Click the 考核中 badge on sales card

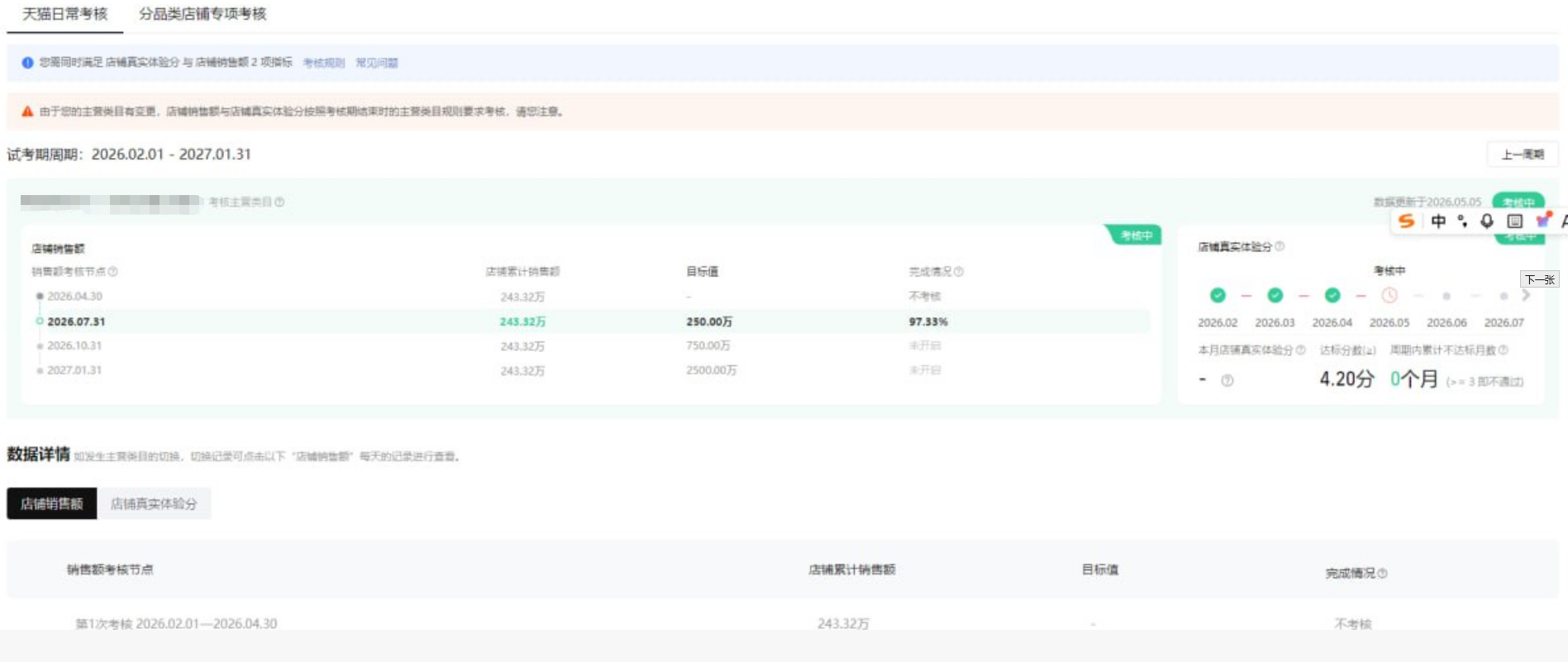pyautogui.click(x=1135, y=236)
